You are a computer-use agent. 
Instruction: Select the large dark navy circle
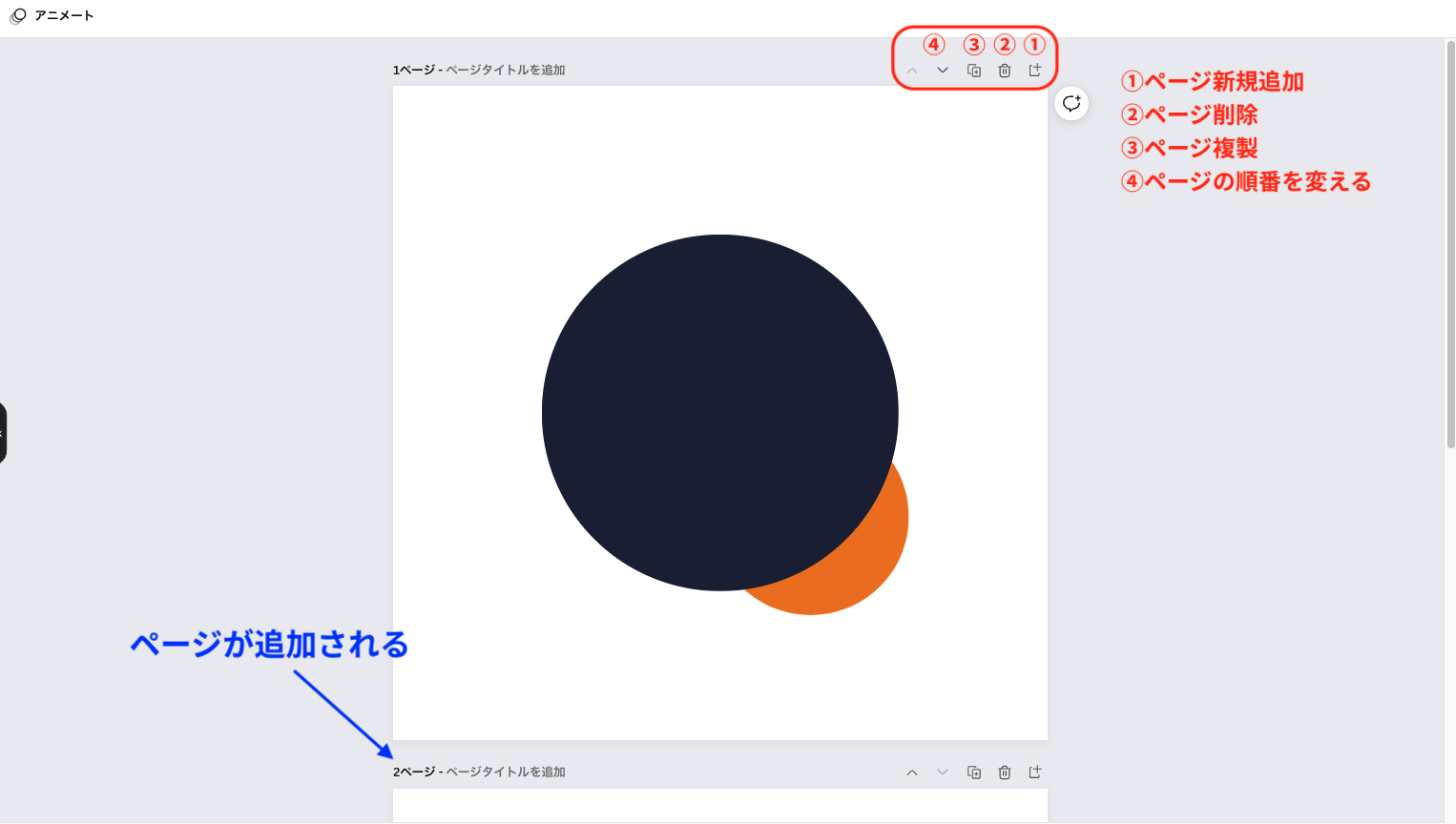tap(720, 410)
